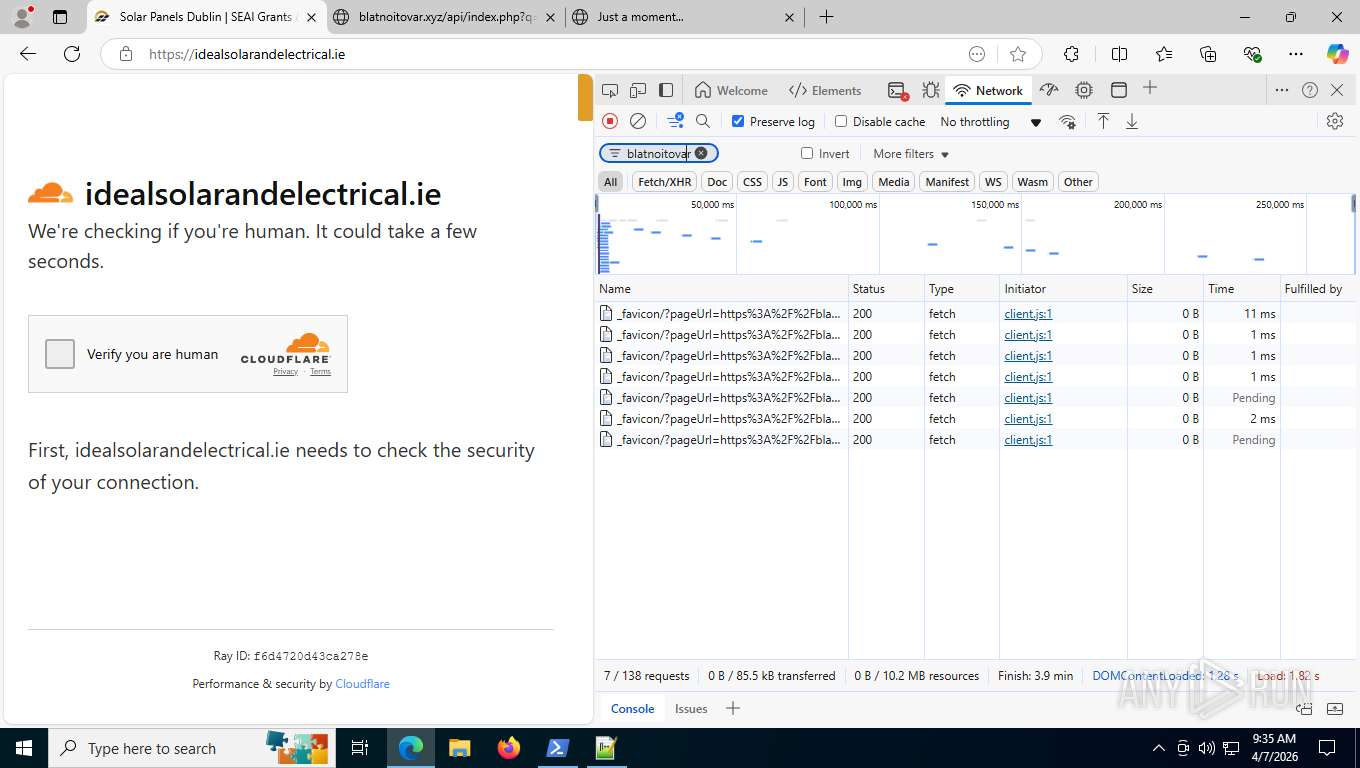Screen dimensions: 1360x768
Task: Clear the network log
Action: click(638, 121)
